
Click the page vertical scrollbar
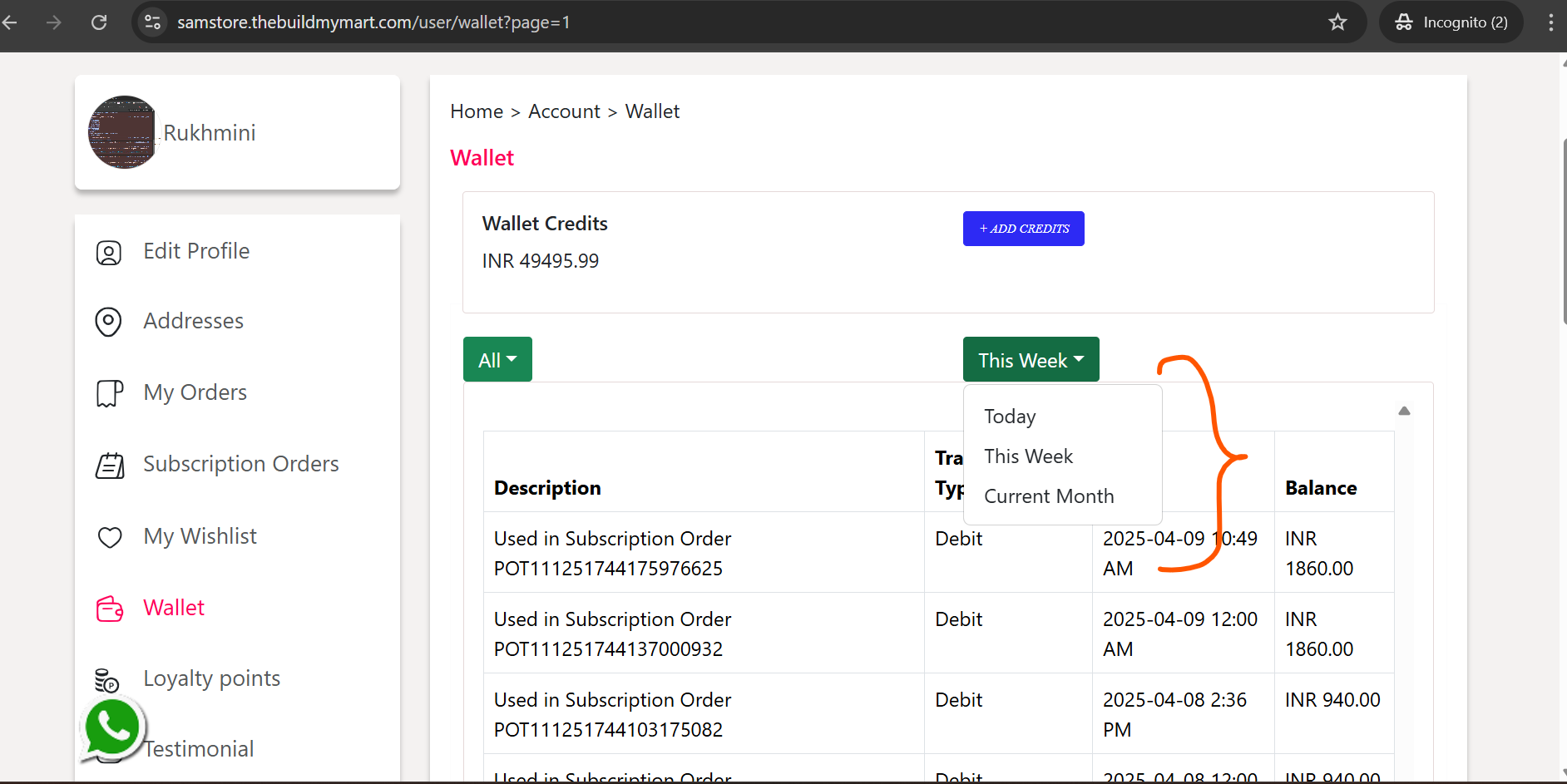coord(1564,233)
